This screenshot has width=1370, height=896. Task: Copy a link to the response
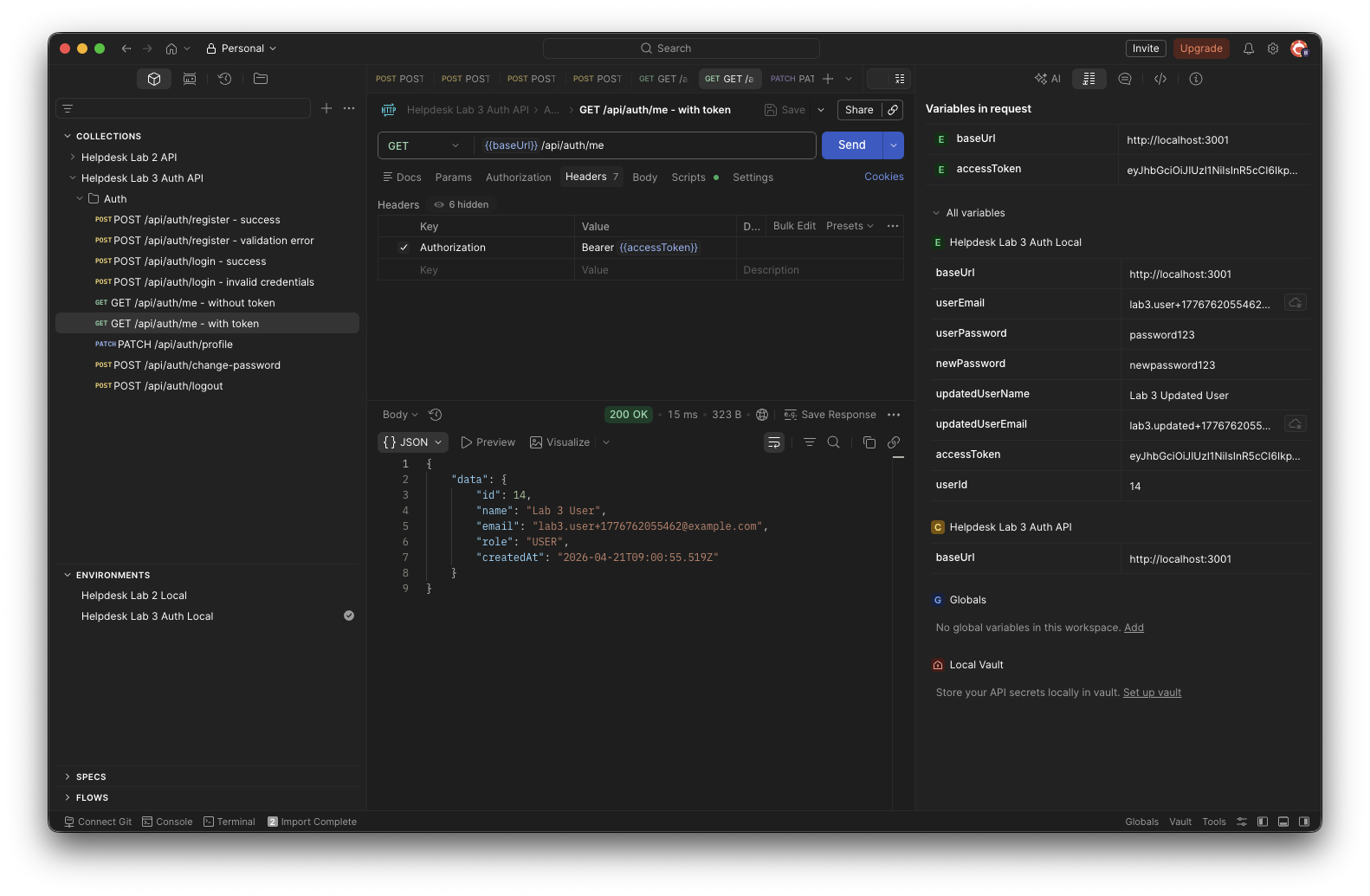coord(894,442)
